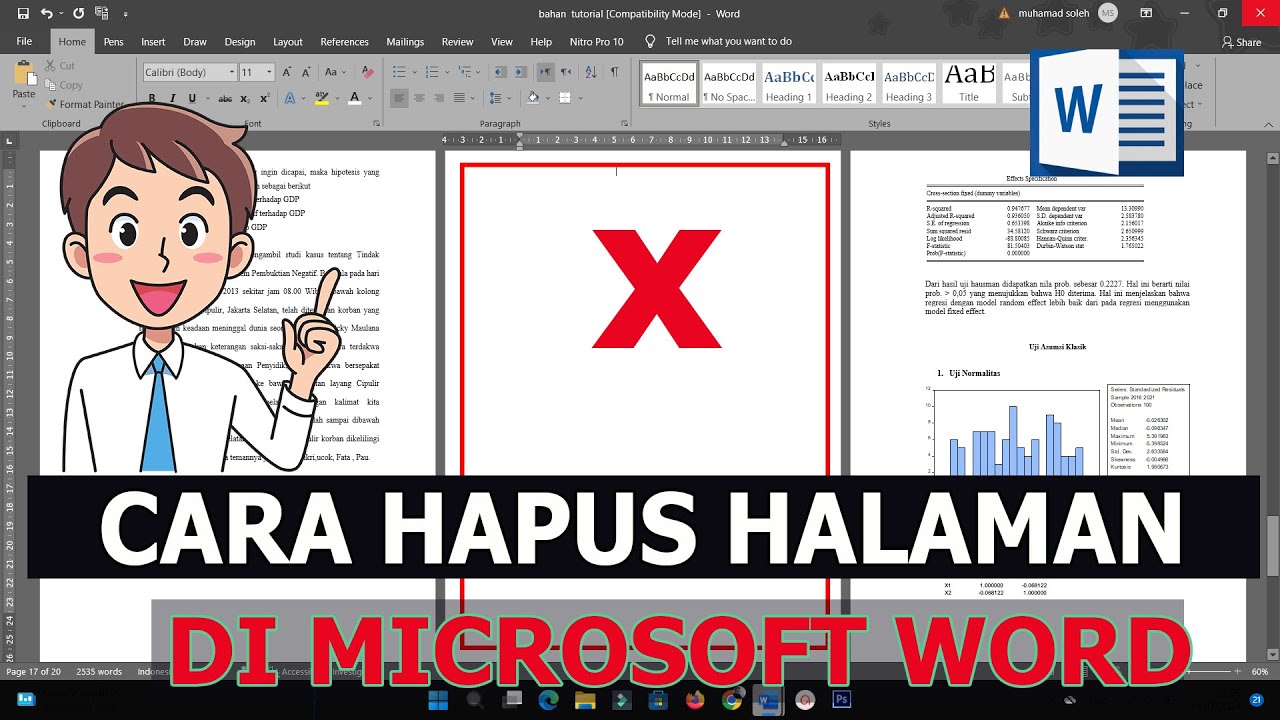Viewport: 1280px width, 720px height.
Task: Click the Undo arrow in Quick Access Toolbar
Action: [x=47, y=14]
